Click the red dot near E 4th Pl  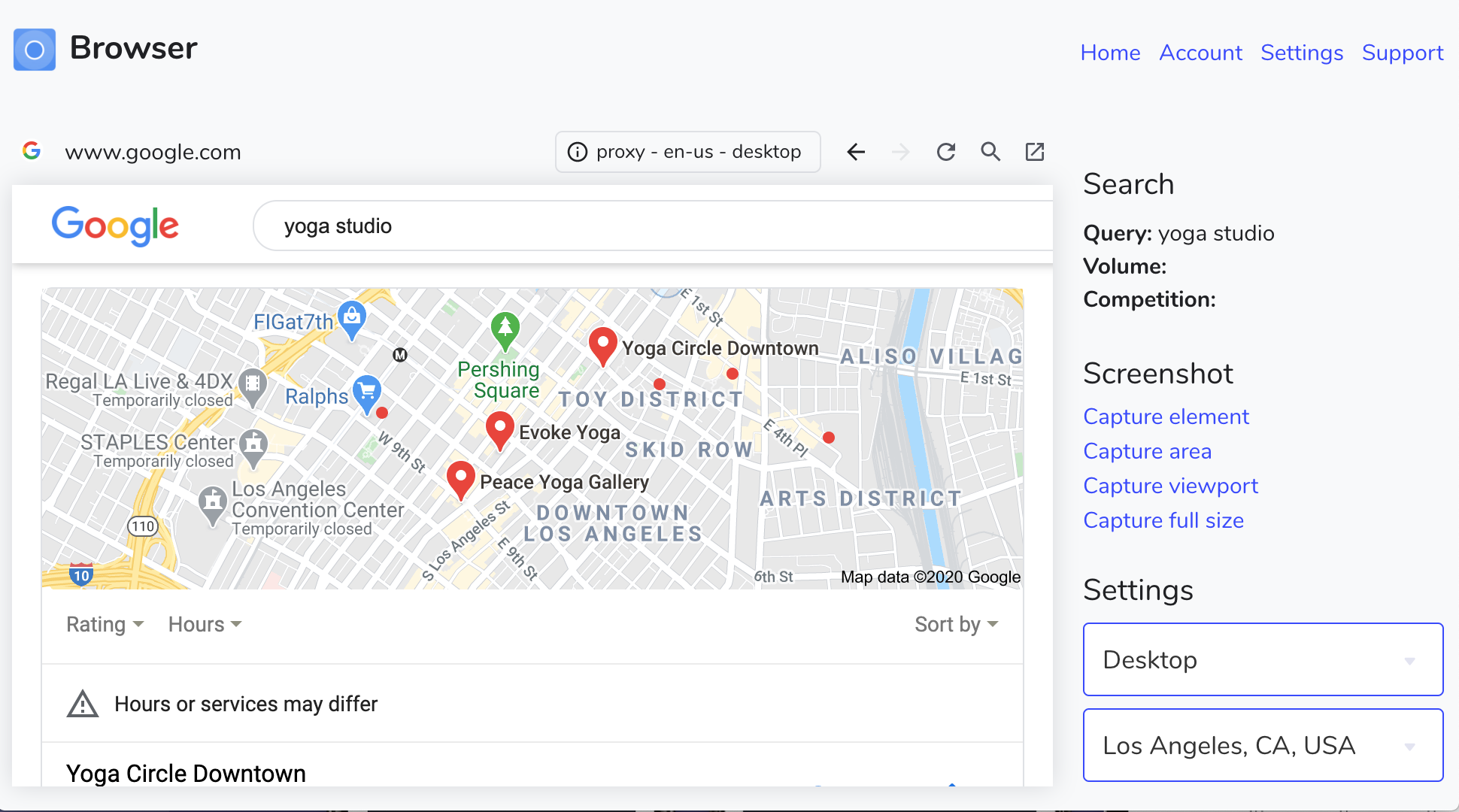[x=829, y=438]
